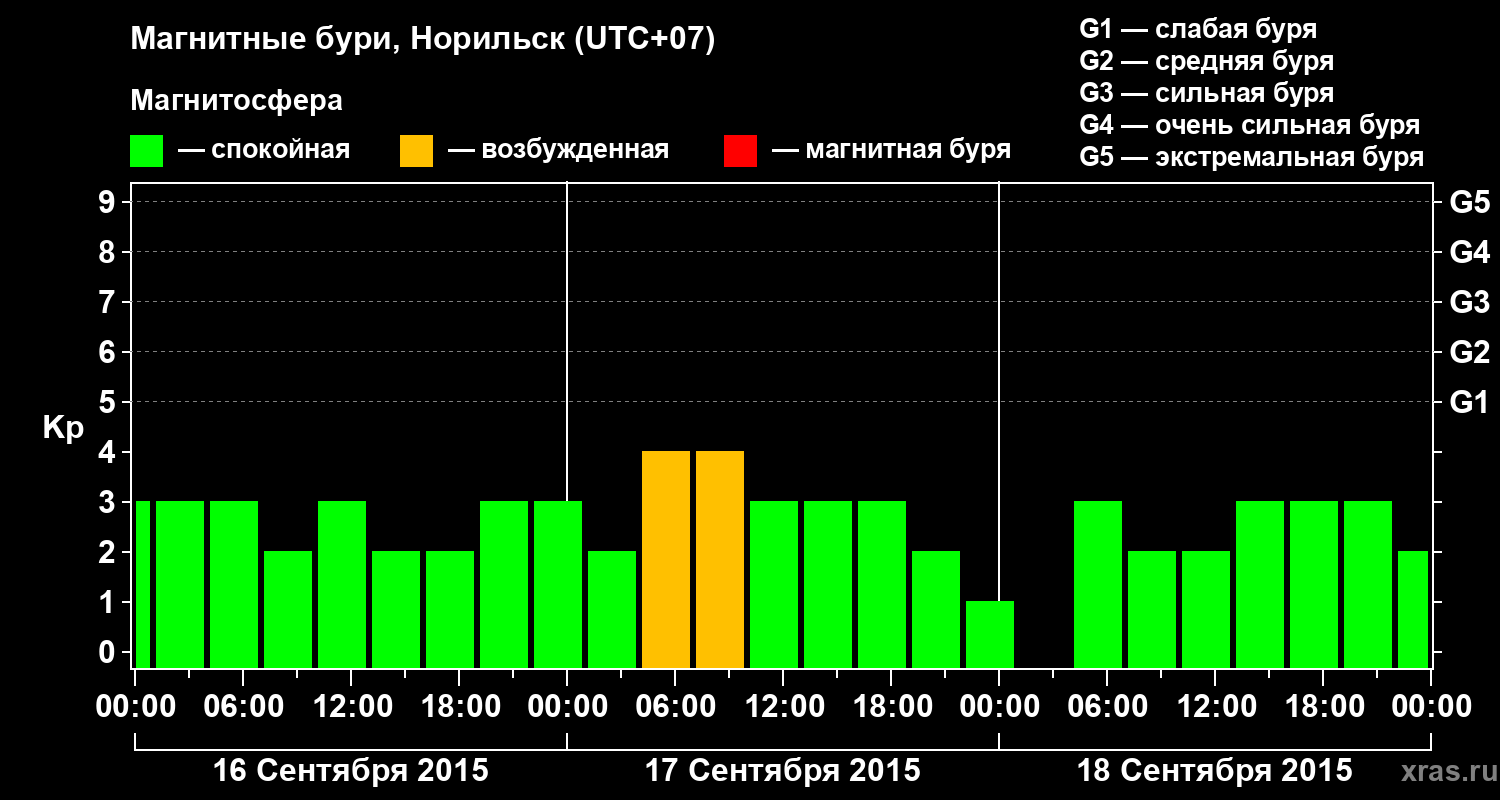The width and height of the screenshot is (1500, 800).
Task: Select the title 'Магнитные бури, Норильск (UTC+07)'
Action: tap(423, 41)
